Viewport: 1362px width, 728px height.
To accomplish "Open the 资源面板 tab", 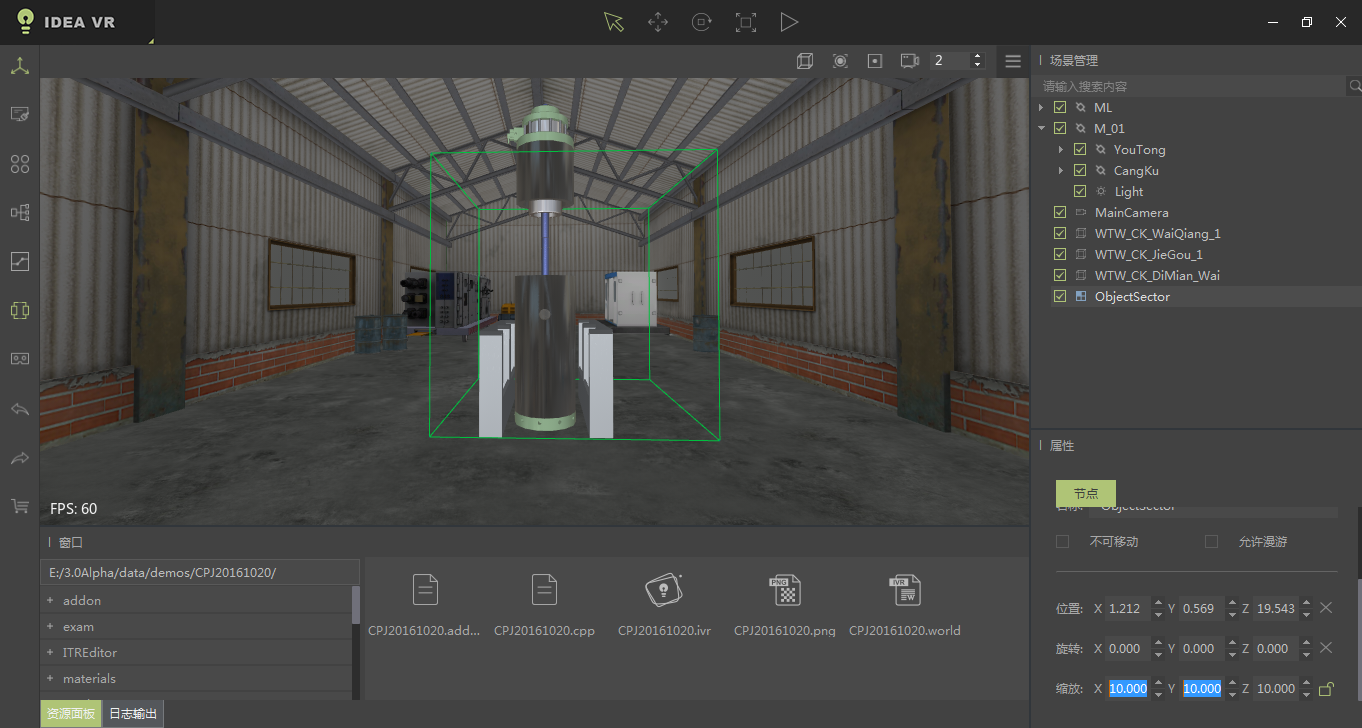I will click(70, 713).
